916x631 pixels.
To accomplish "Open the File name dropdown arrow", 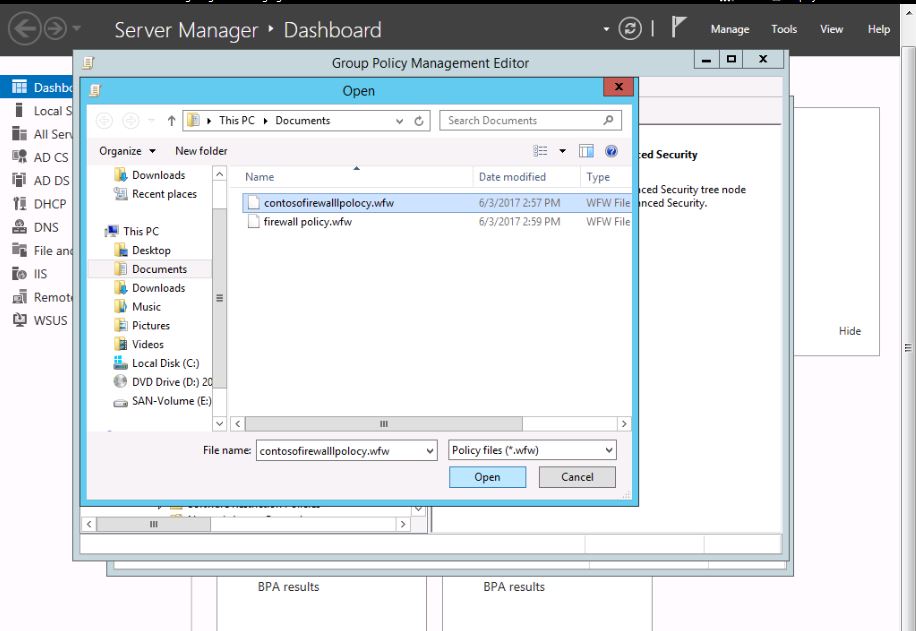I will coord(430,450).
